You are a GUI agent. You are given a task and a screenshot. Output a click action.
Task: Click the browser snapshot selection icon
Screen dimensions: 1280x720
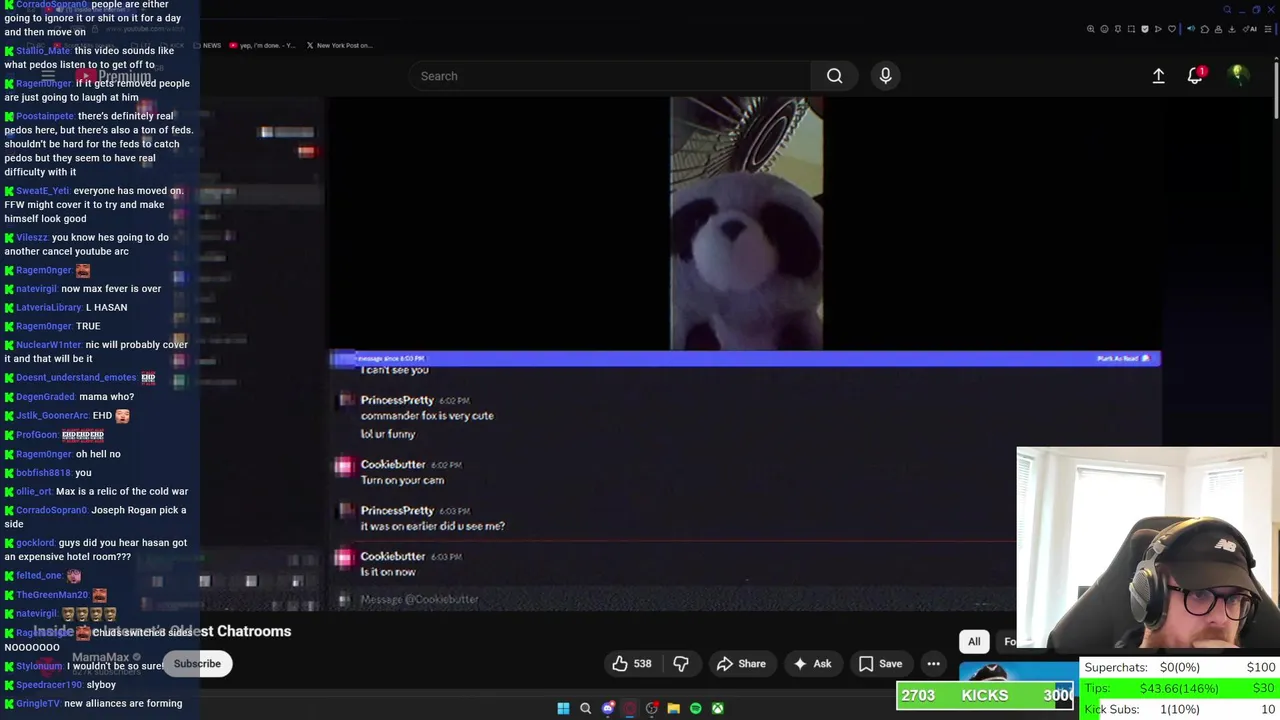pos(1131,29)
